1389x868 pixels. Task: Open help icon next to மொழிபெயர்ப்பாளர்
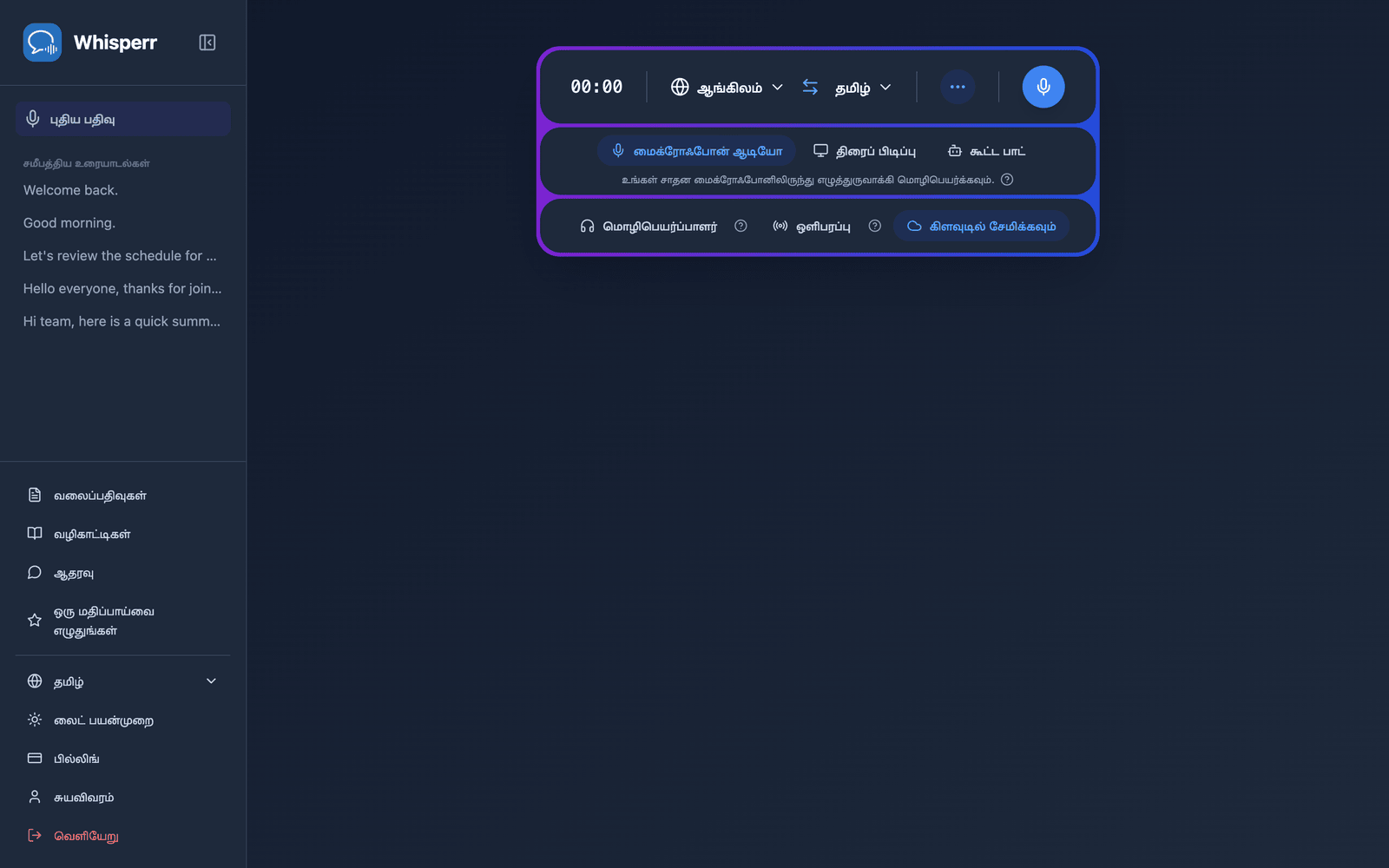741,226
